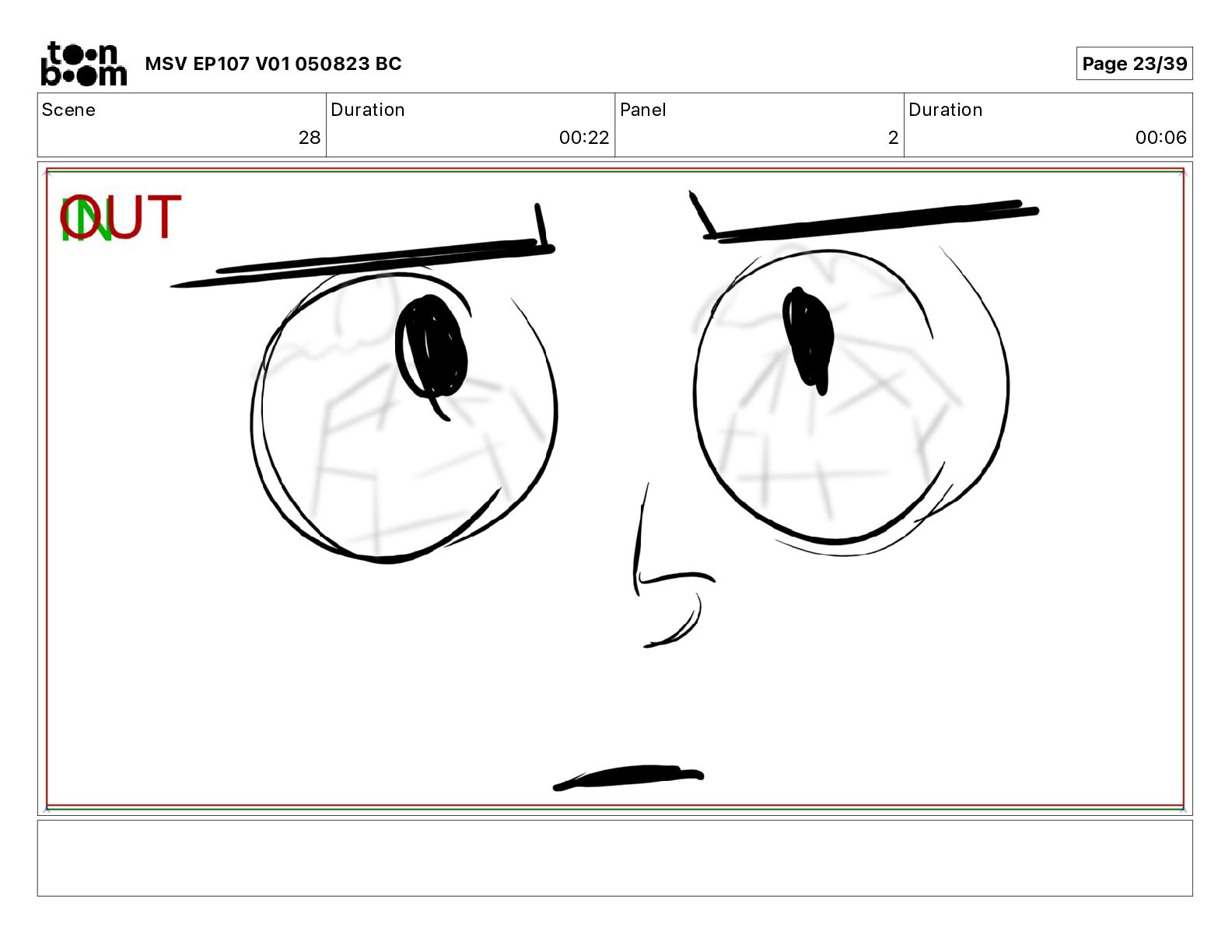Image resolution: width=1232 pixels, height=952 pixels.
Task: Select the title text MSV EP107 V01 050823 BC
Action: click(273, 64)
